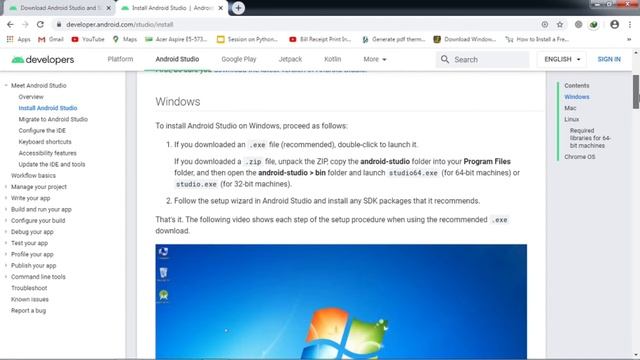Screen dimensions: 640x360
Task: Open Update the IDE and tools link
Action: click(52, 164)
